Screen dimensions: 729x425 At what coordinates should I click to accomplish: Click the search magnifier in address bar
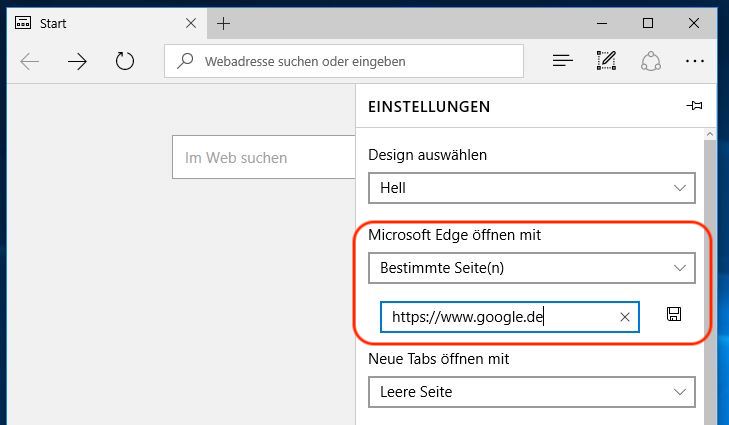(x=185, y=61)
